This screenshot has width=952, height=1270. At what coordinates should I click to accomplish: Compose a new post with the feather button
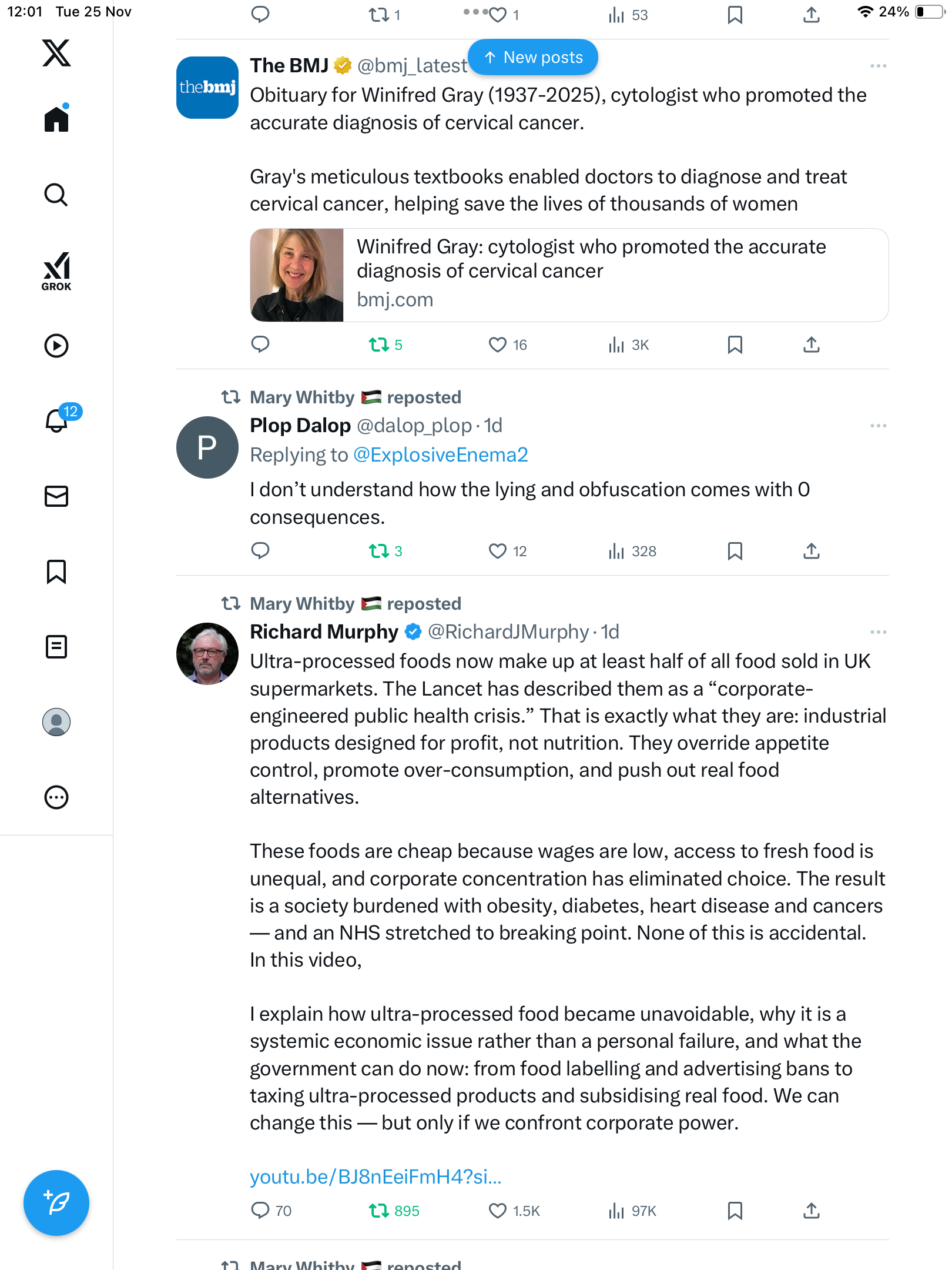tap(56, 1203)
